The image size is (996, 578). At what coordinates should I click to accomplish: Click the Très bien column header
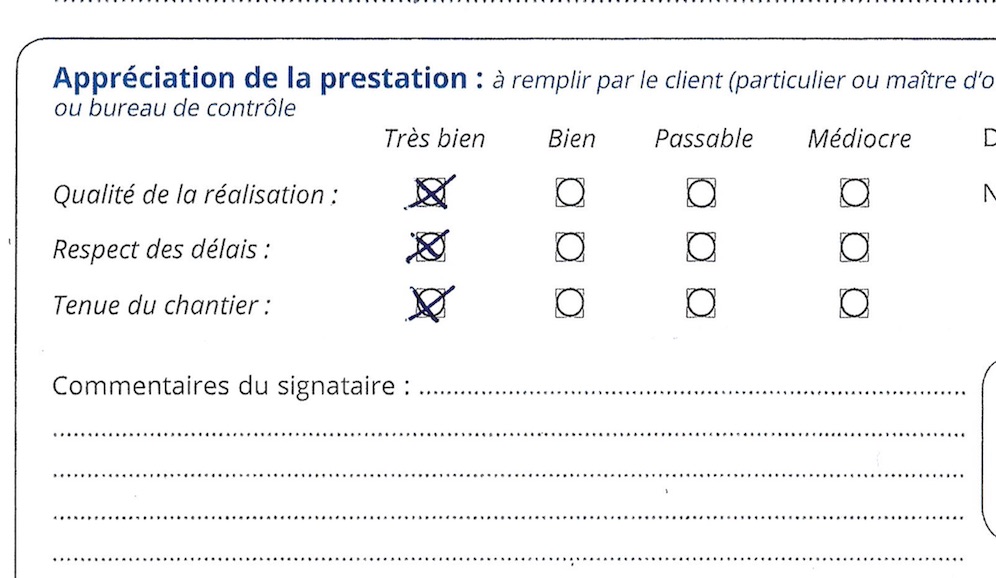tap(434, 138)
